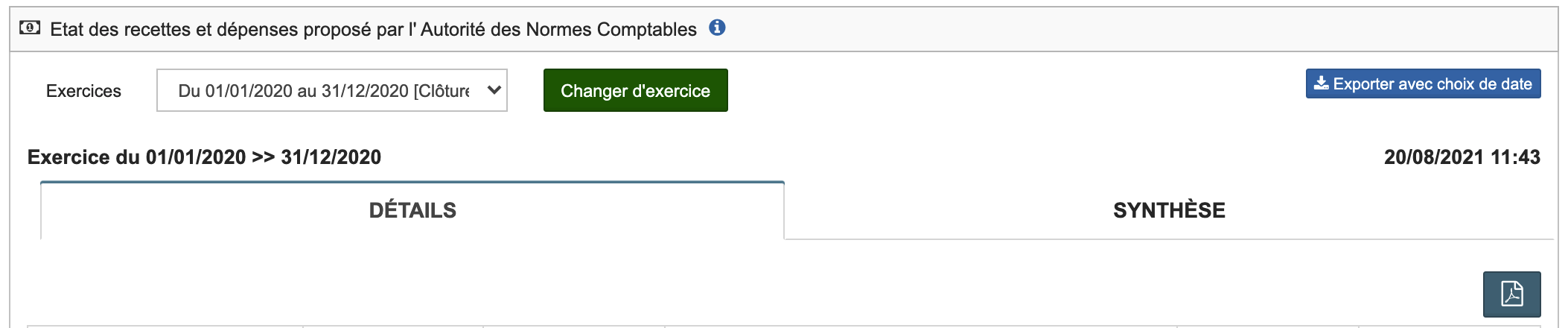1568x328 pixels.
Task: Click the words Autorité des Normes Comptables
Action: click(x=558, y=29)
